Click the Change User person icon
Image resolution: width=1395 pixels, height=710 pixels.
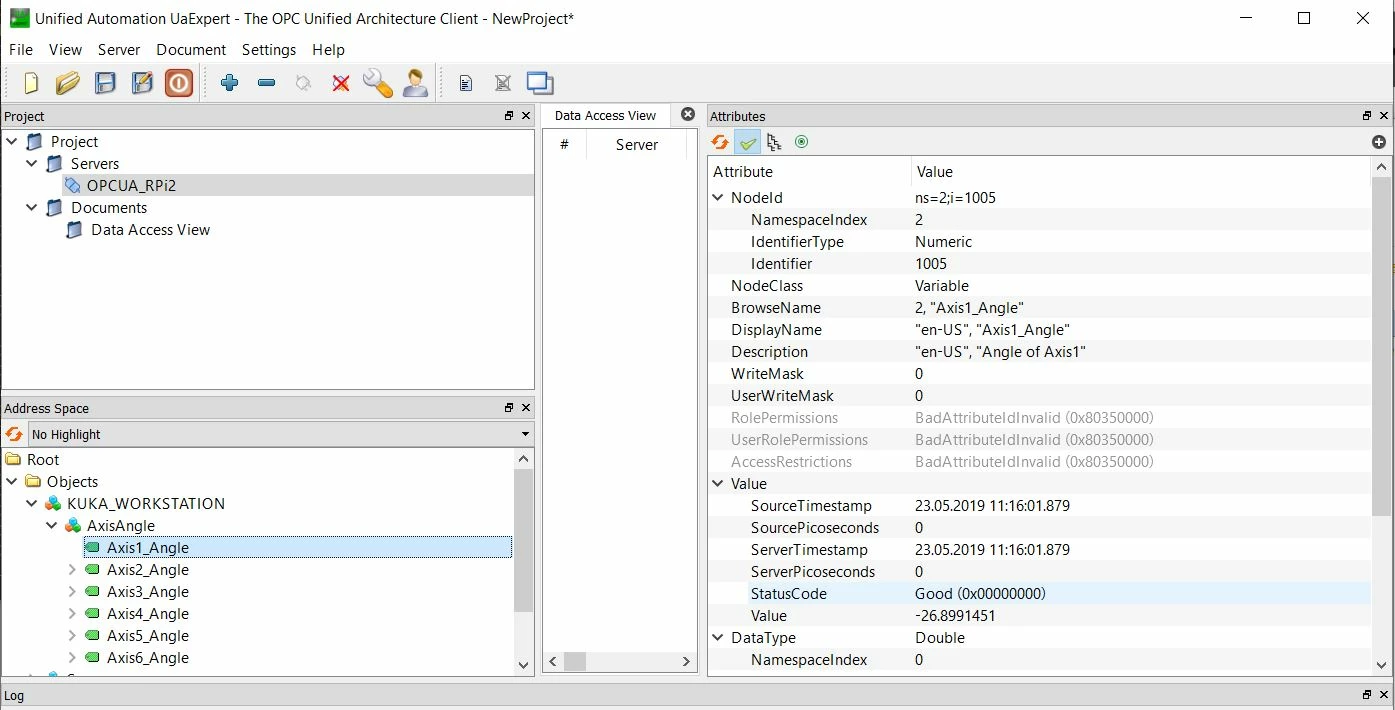(x=415, y=83)
